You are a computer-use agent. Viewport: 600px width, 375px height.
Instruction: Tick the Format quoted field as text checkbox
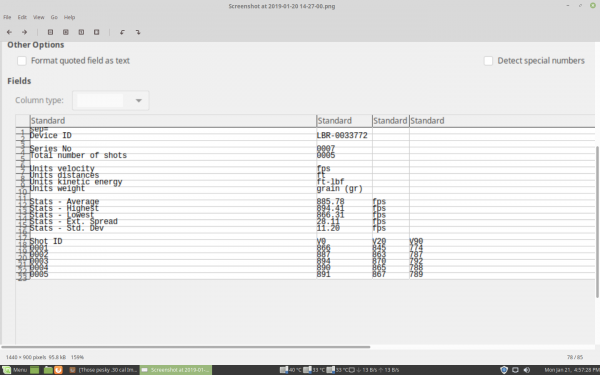pyautogui.click(x=22, y=61)
